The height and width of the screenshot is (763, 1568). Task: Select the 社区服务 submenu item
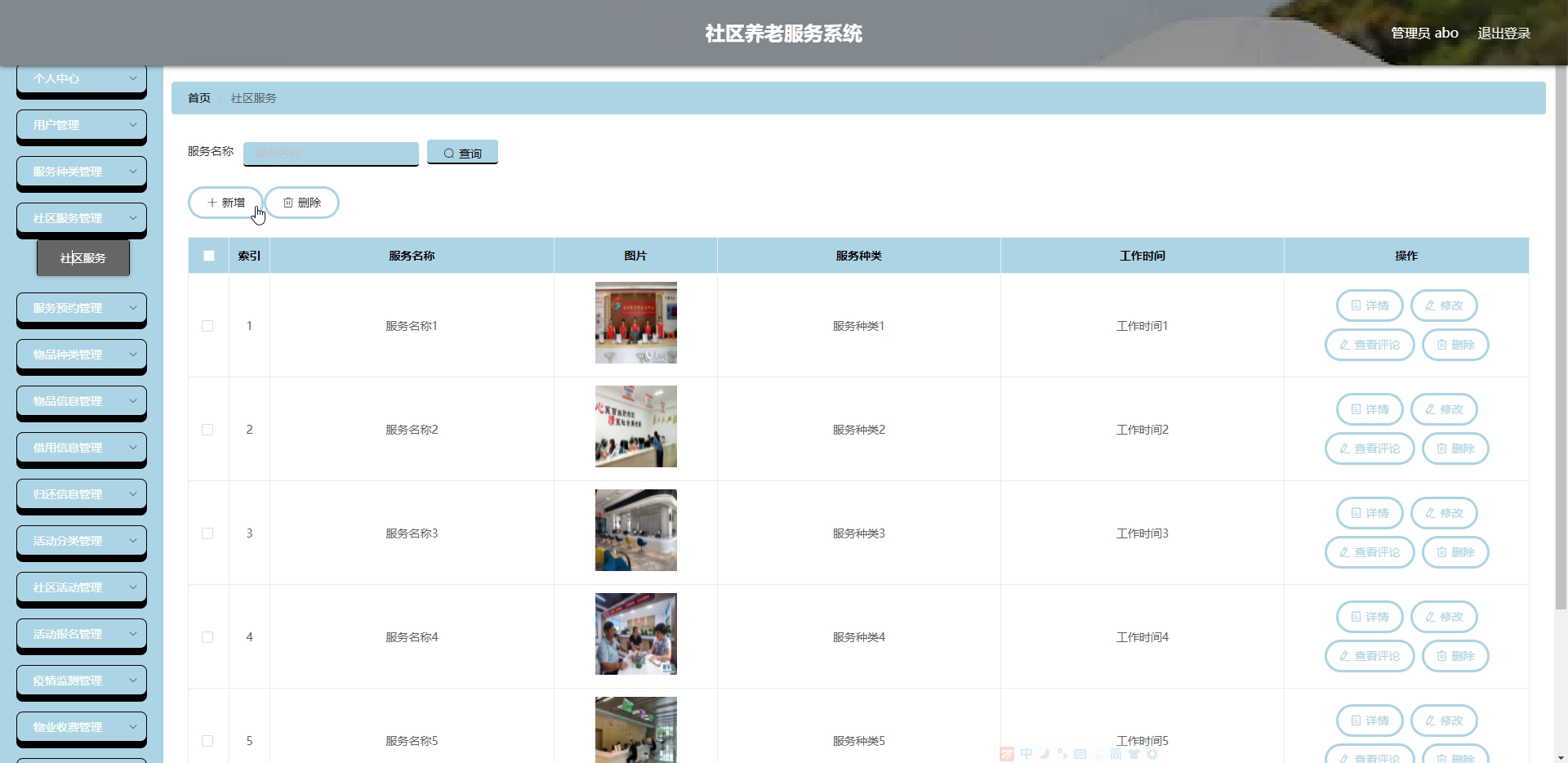pos(83,258)
